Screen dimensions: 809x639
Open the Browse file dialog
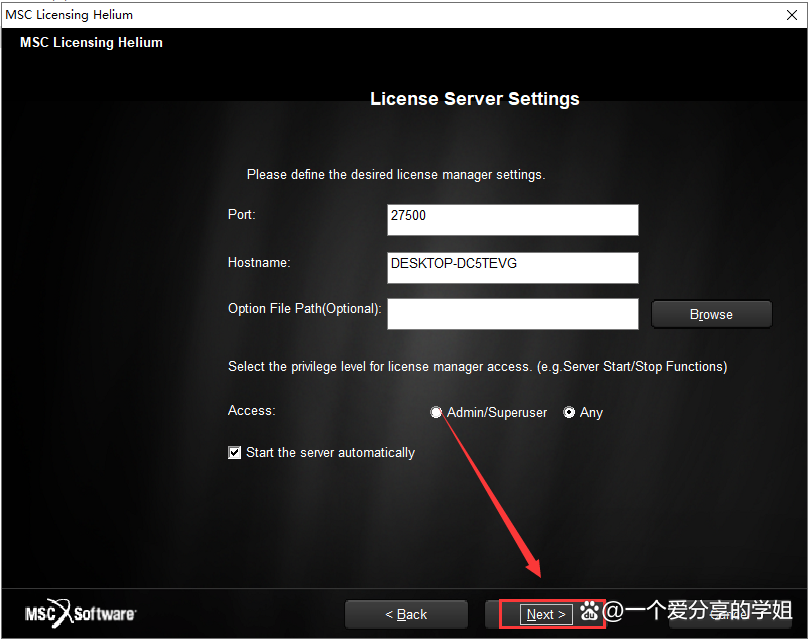pos(711,314)
